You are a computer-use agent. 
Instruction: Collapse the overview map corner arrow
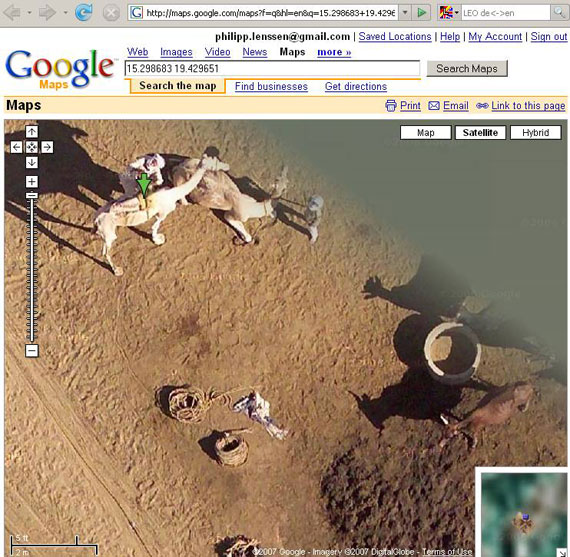pos(563,553)
